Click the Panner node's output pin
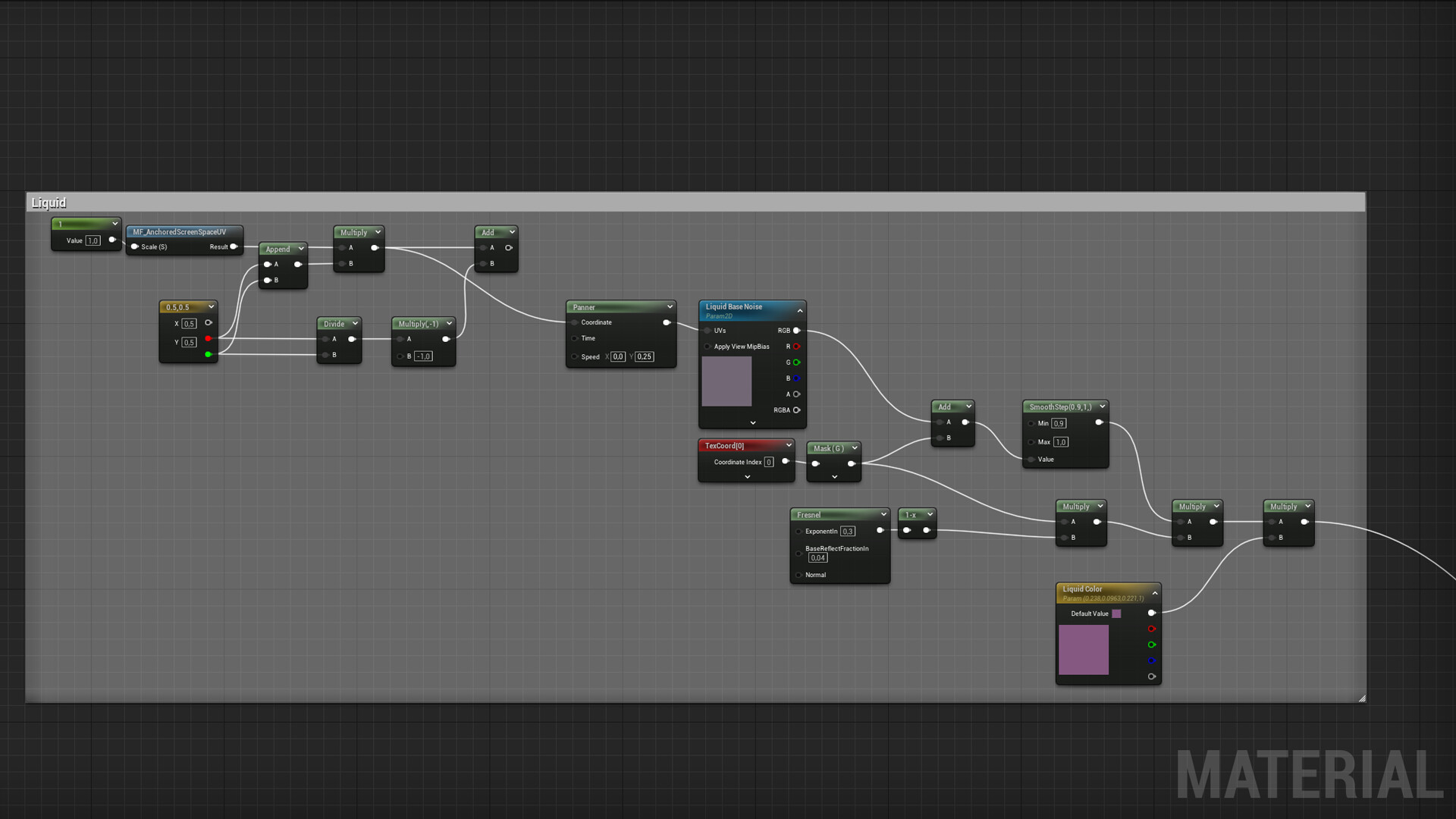 click(667, 322)
